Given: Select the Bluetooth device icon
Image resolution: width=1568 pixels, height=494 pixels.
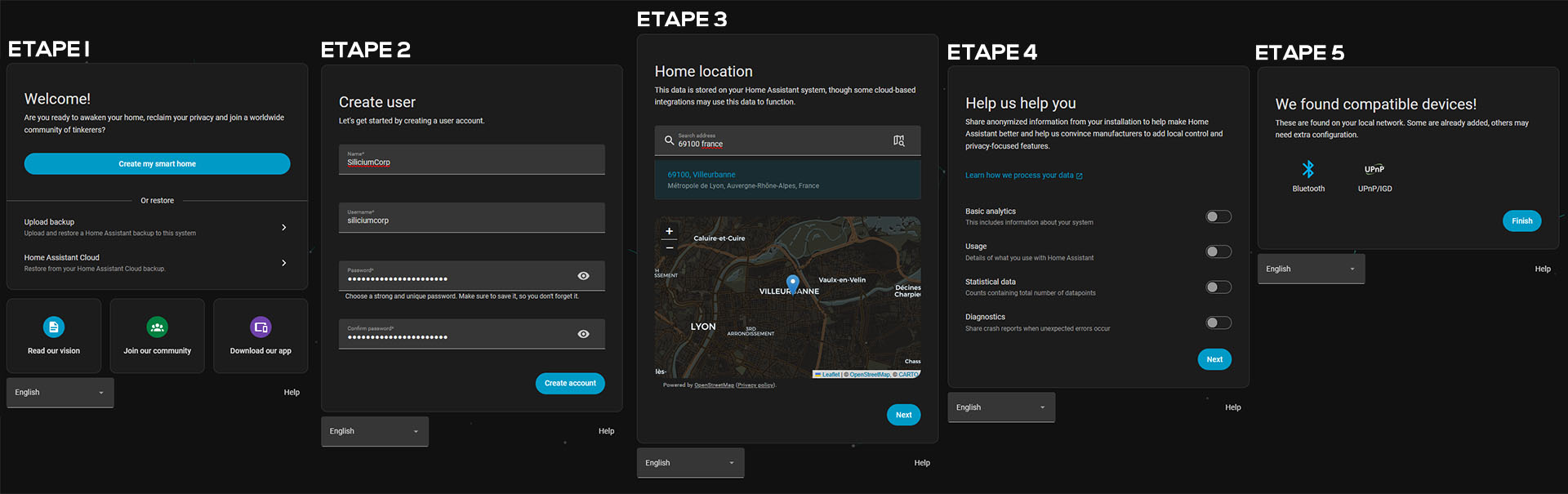Looking at the screenshot, I should tap(1308, 169).
